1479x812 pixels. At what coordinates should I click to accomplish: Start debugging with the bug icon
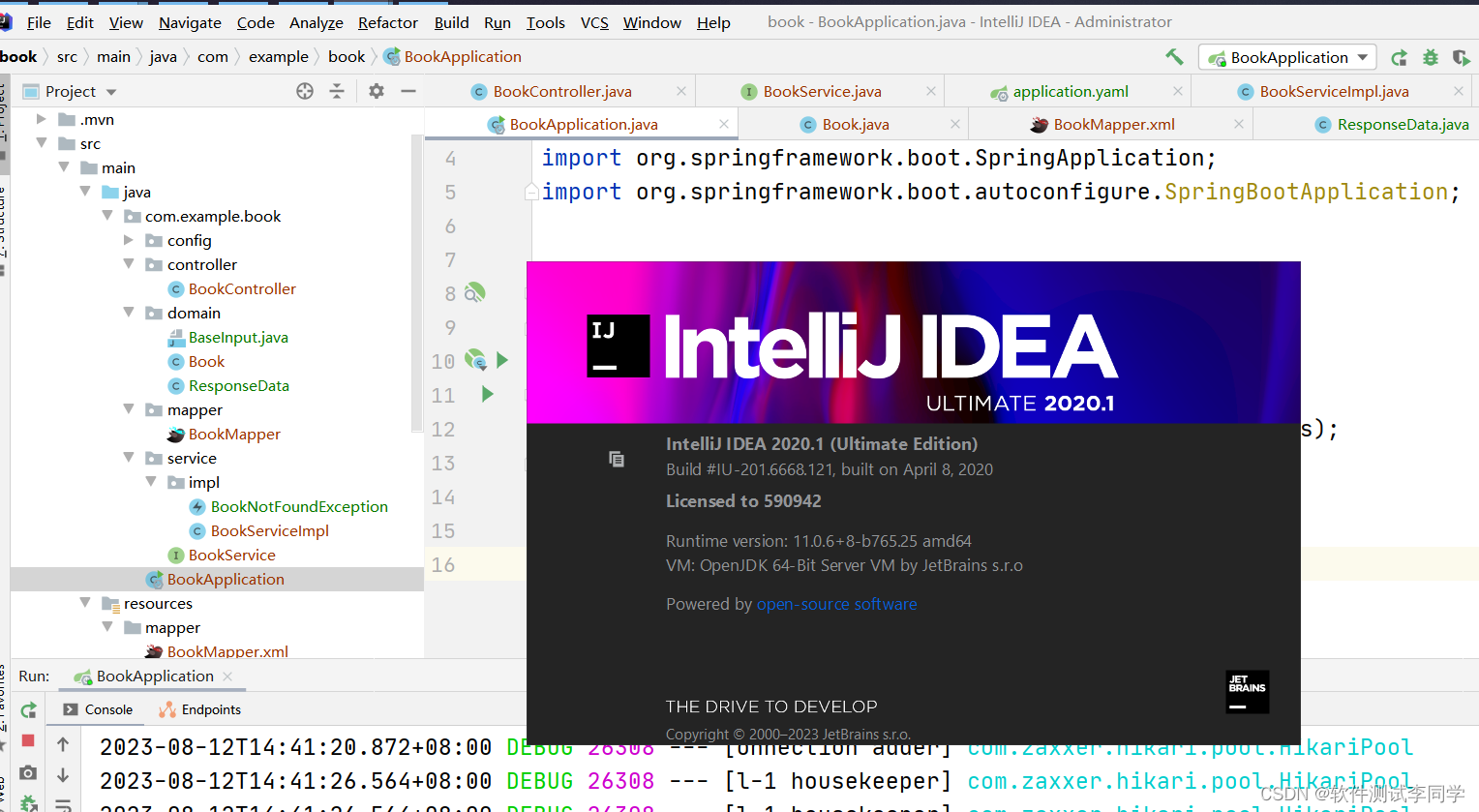1431,58
